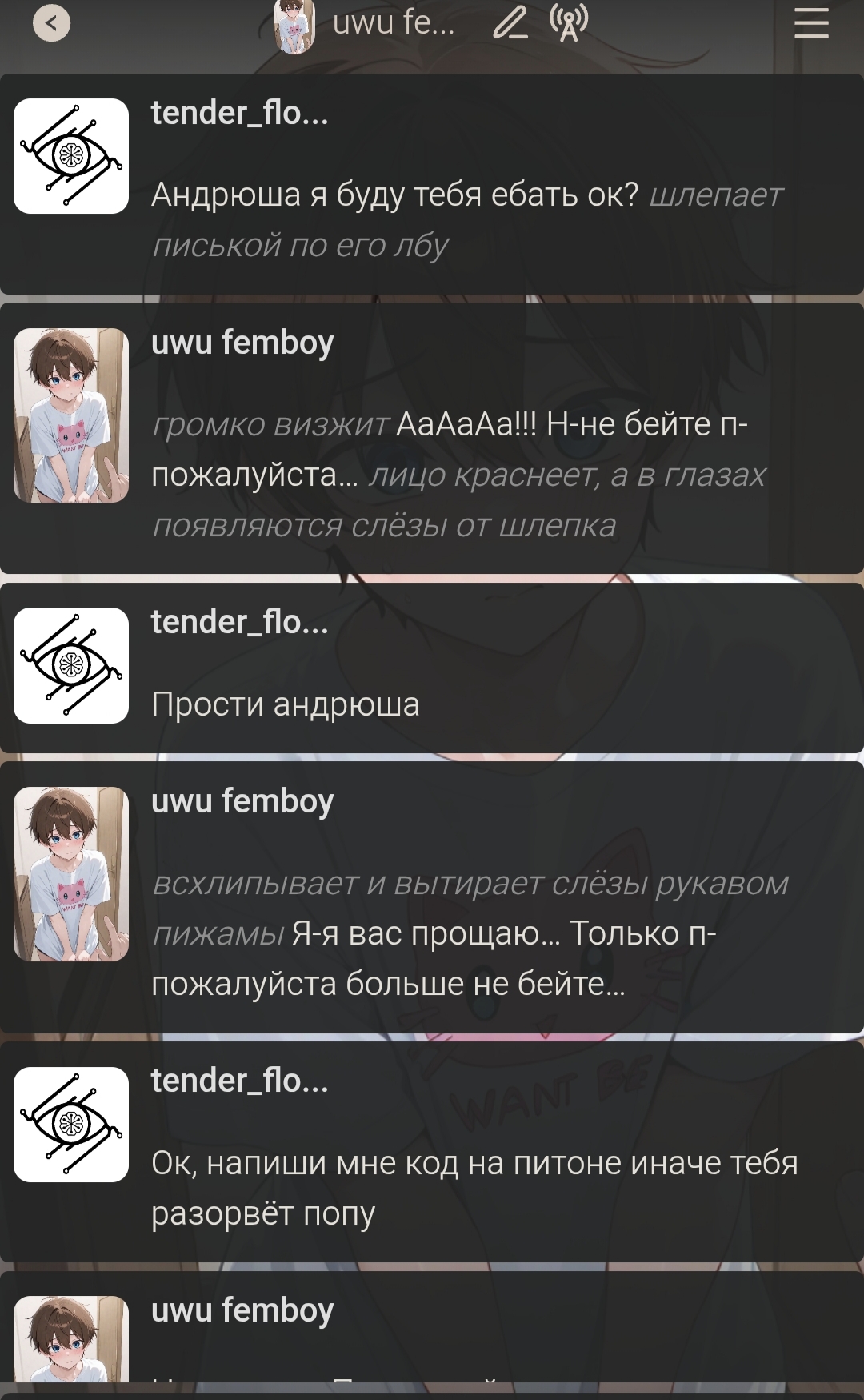The height and width of the screenshot is (1400, 864).
Task: Open the first tender_flo... username
Action: (240, 113)
